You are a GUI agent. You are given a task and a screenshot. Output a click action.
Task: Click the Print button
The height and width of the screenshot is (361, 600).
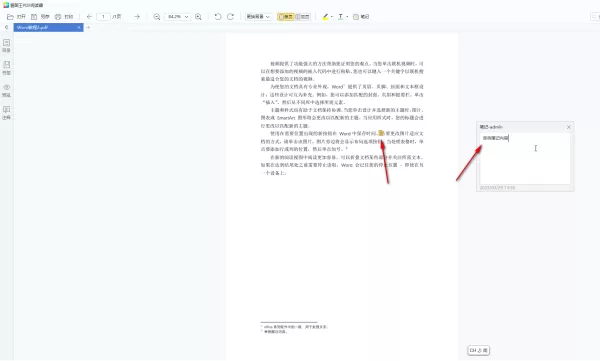64,17
